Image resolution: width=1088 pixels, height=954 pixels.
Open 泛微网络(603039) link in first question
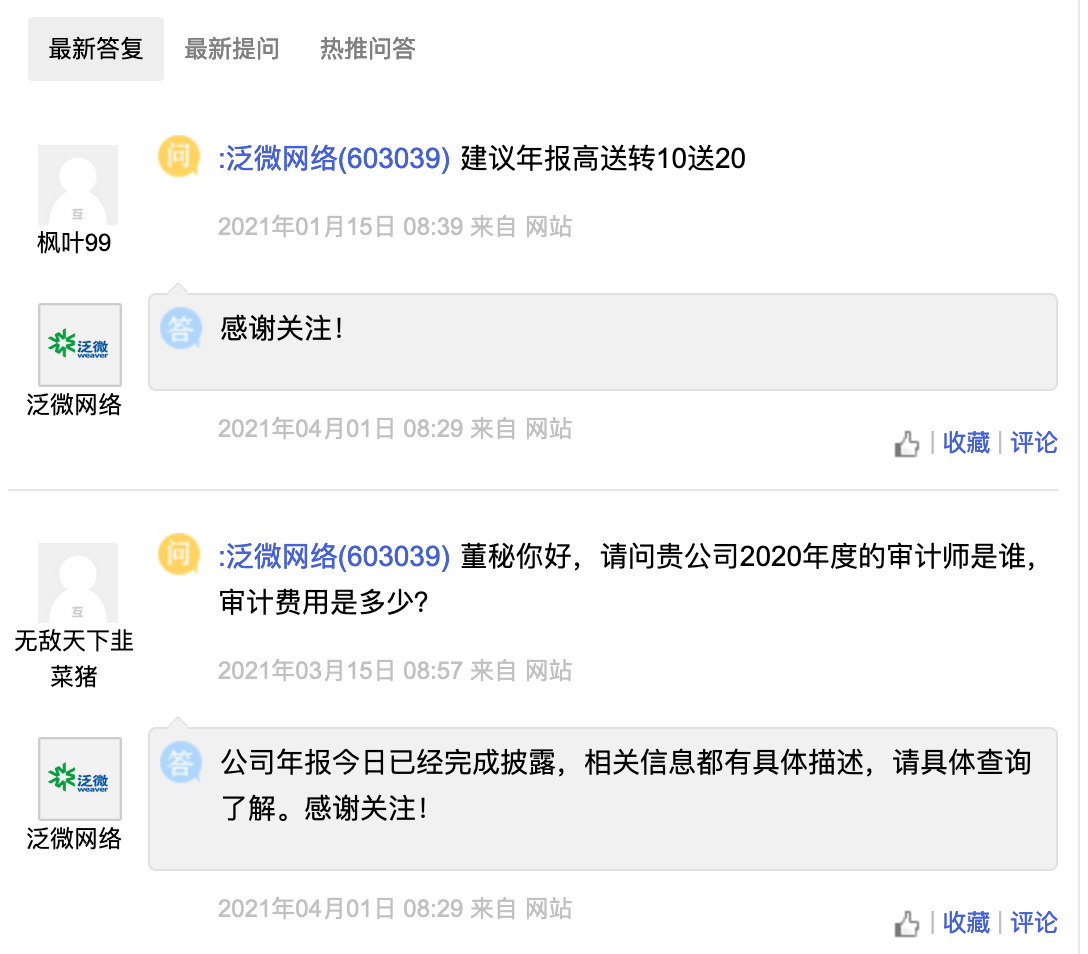(334, 158)
